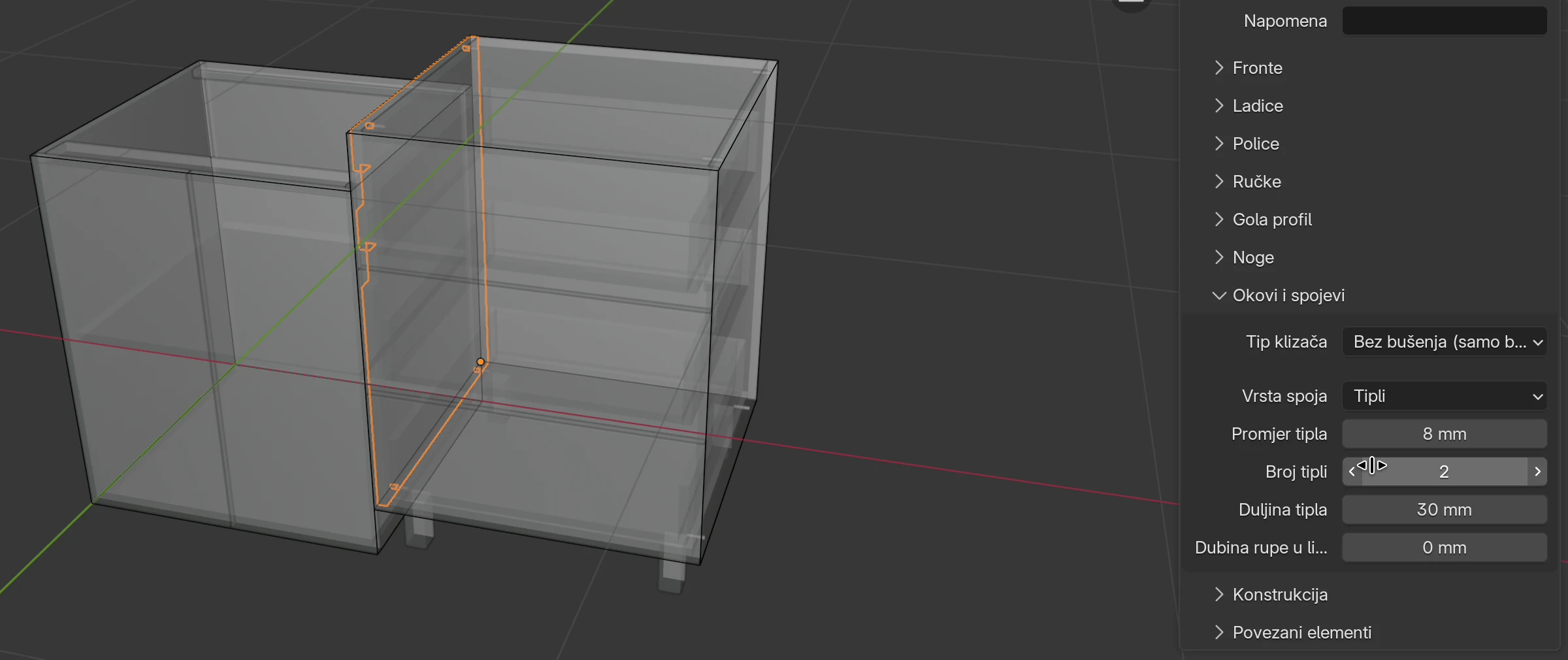Click the Promjer tipla label
The image size is (1568, 660).
(1279, 434)
